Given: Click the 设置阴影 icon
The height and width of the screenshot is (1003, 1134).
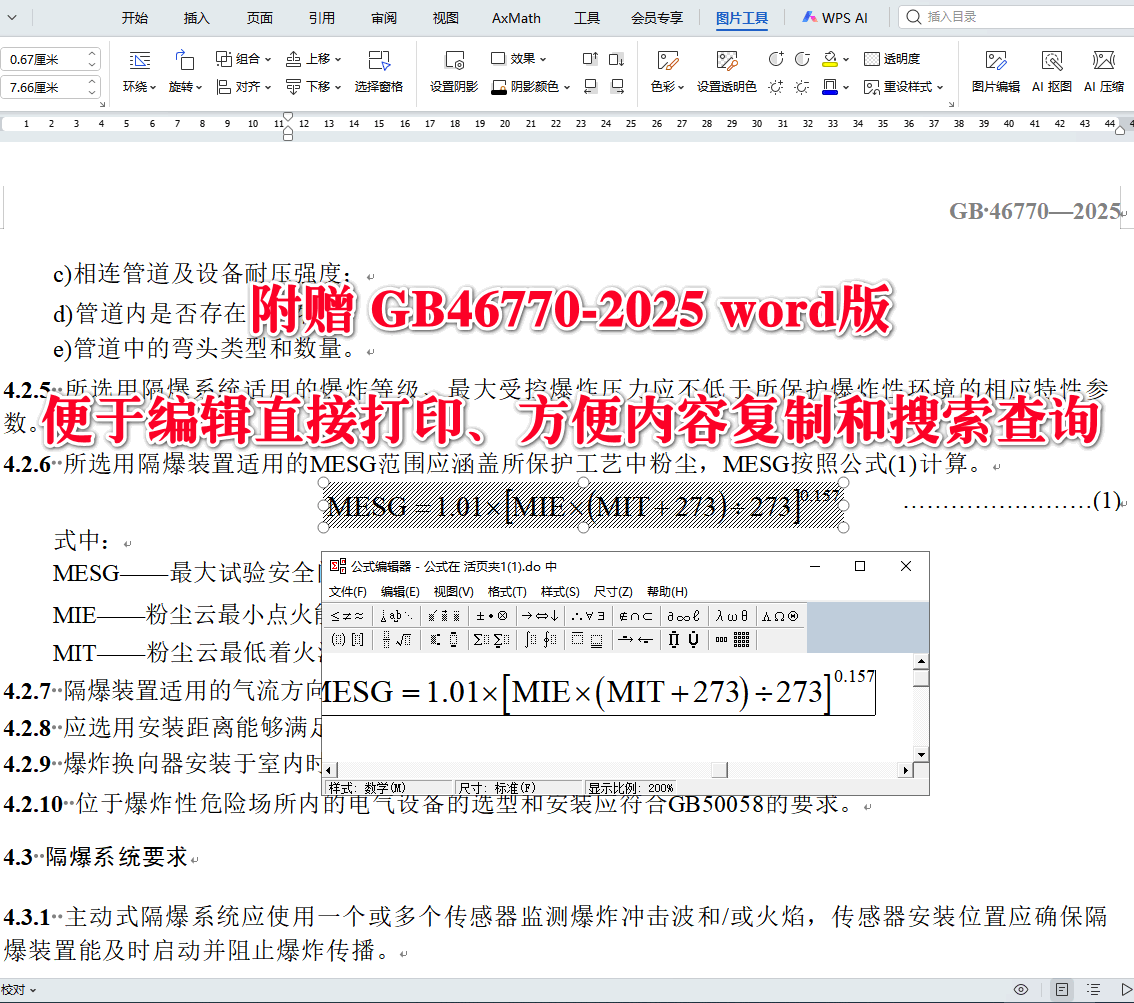Looking at the screenshot, I should point(455,70).
